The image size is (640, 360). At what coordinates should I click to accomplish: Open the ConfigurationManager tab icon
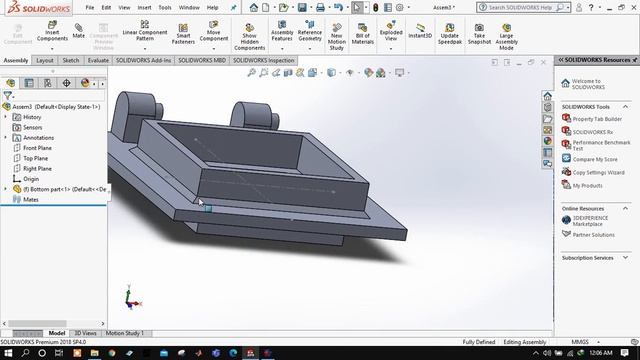point(48,83)
